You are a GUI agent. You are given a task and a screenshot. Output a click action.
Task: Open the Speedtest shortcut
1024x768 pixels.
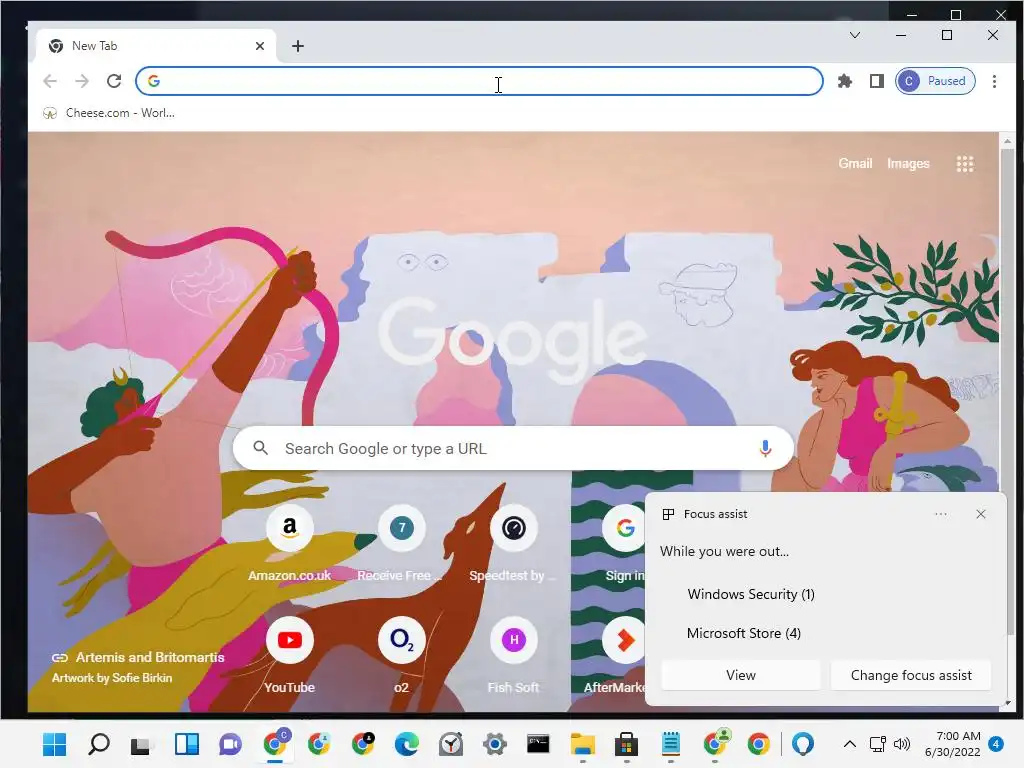coord(513,543)
